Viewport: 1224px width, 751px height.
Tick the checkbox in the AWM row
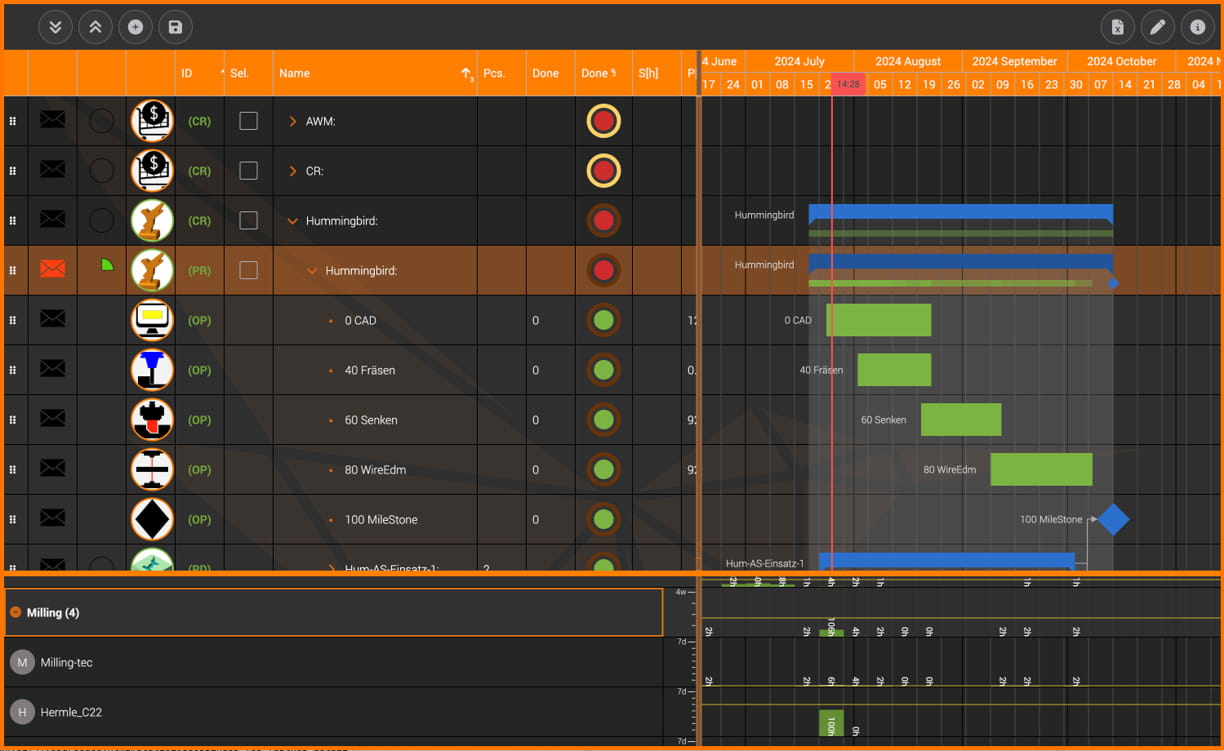coord(248,121)
